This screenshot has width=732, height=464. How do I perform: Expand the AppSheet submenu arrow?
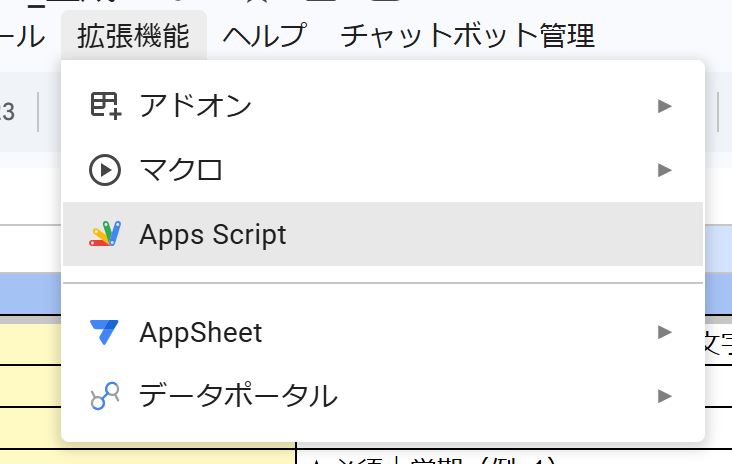[x=665, y=332]
